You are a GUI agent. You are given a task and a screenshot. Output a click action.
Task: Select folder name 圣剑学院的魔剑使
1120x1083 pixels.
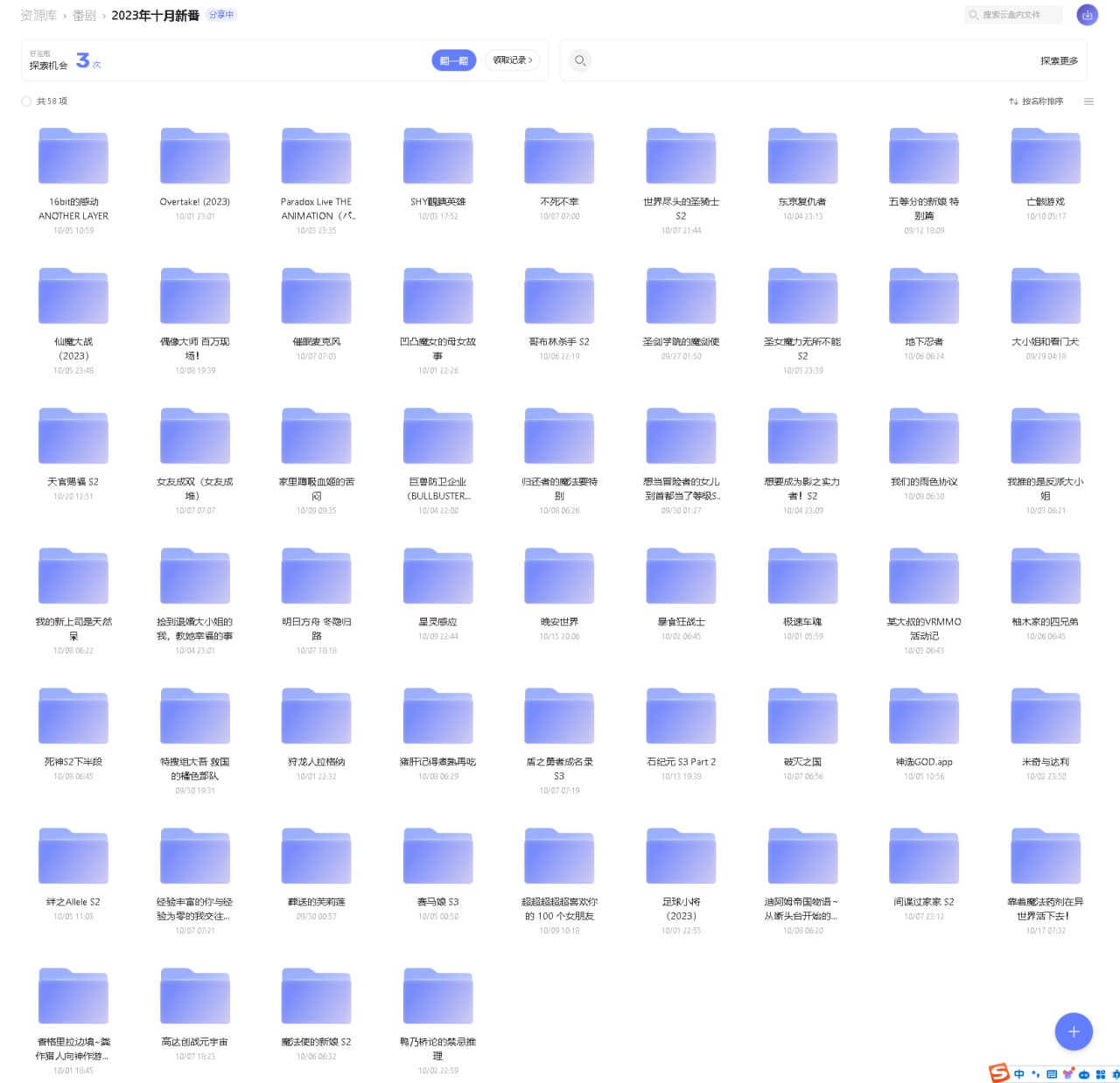[x=681, y=342]
